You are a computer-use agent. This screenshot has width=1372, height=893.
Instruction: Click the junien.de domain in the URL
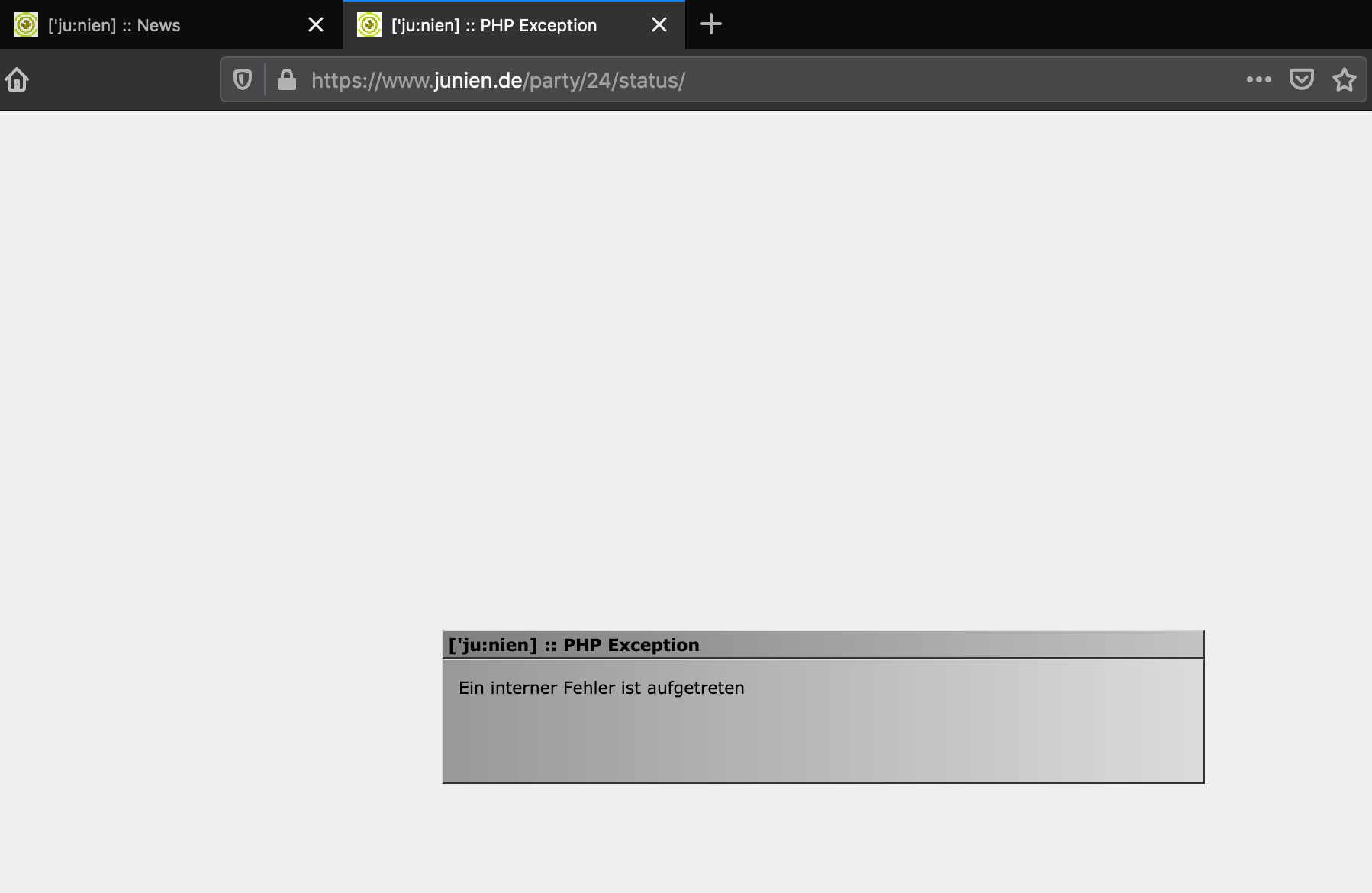coord(478,80)
